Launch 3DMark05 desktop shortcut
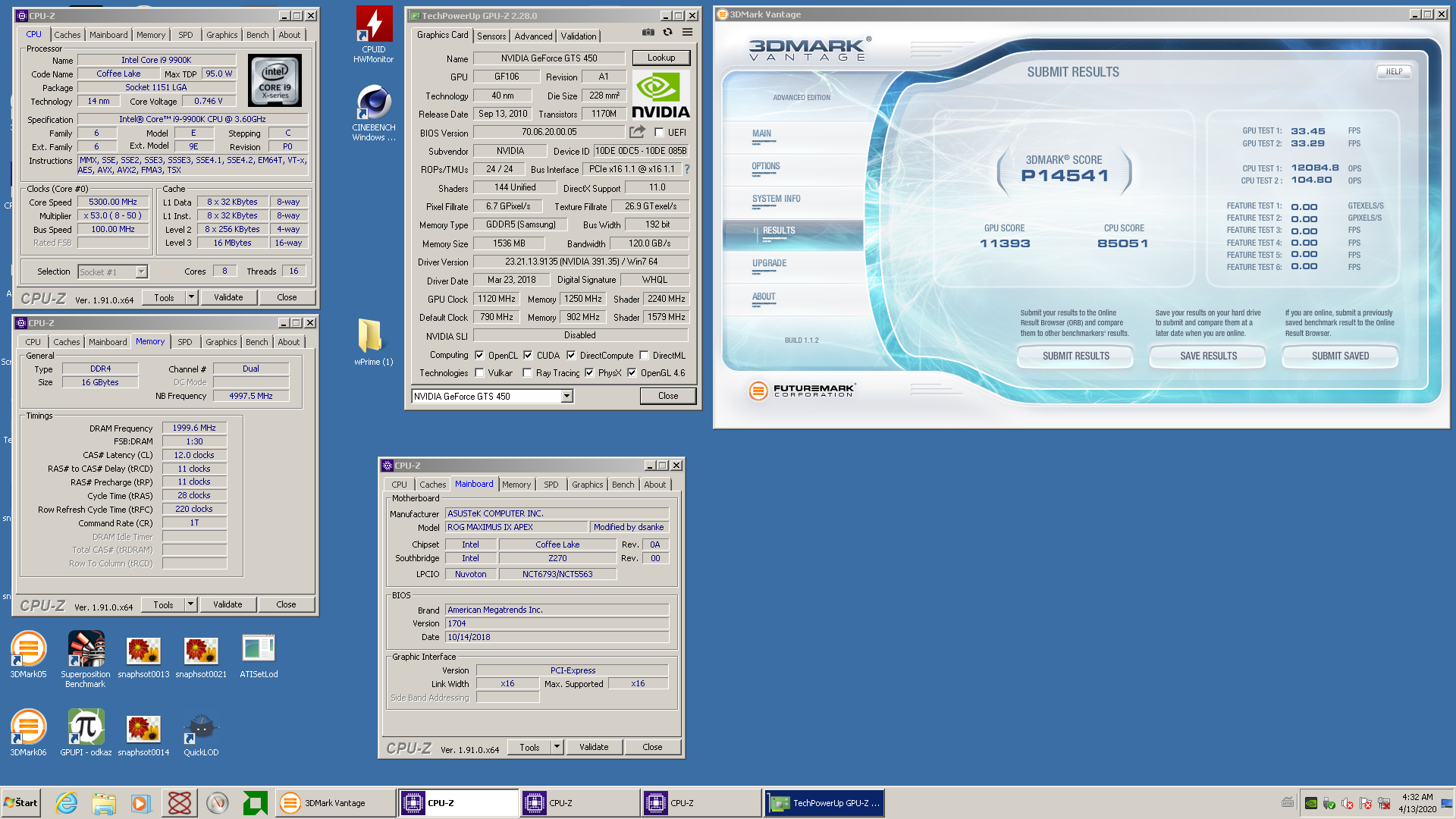1456x819 pixels. tap(28, 654)
